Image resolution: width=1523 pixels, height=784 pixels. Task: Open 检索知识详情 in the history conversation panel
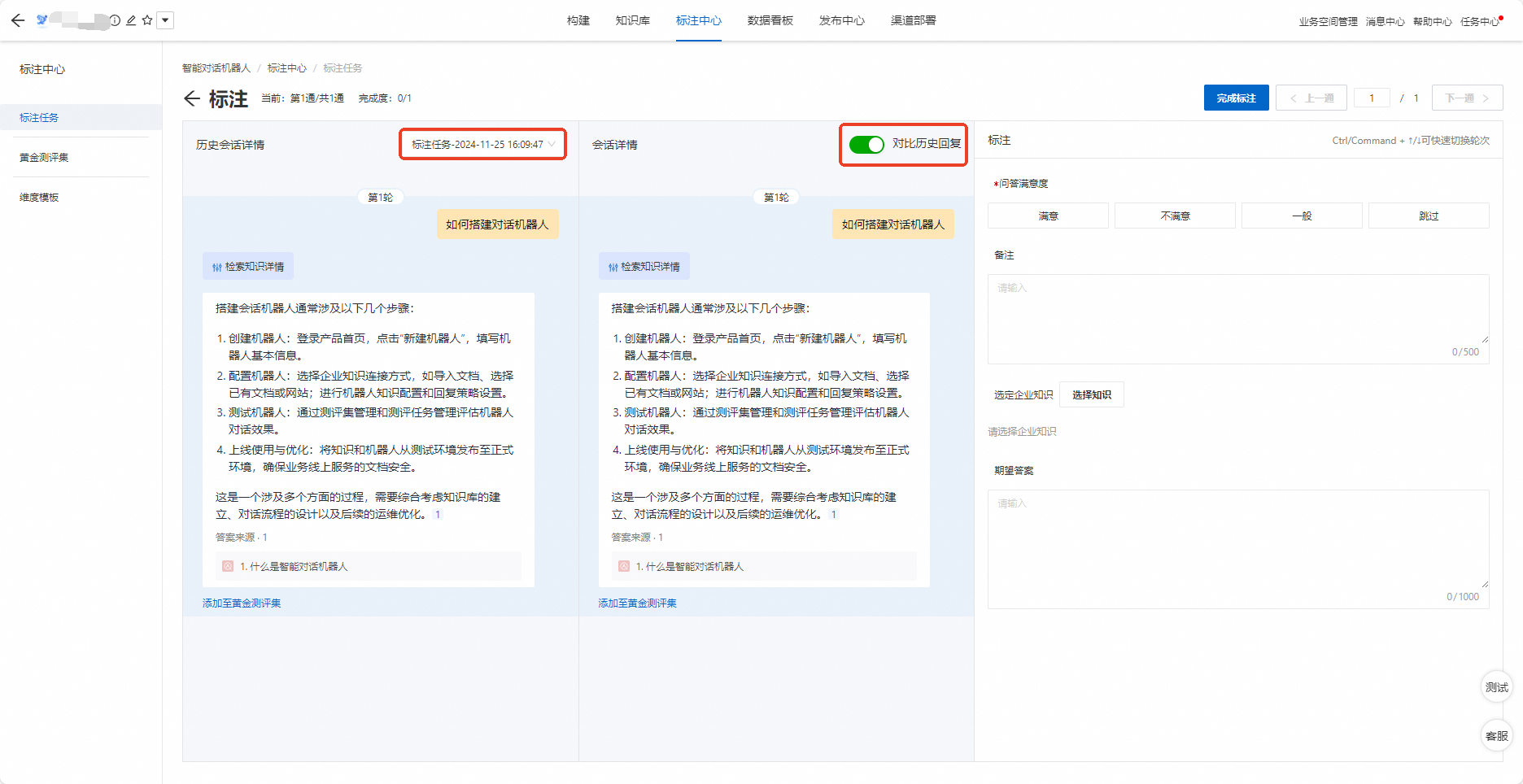(x=248, y=266)
